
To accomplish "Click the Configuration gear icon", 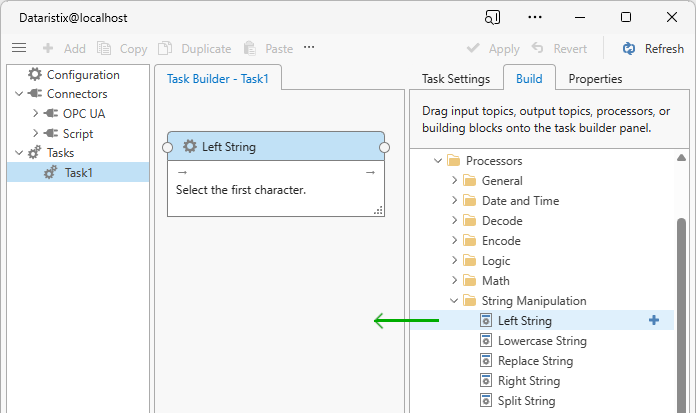I will 35,74.
